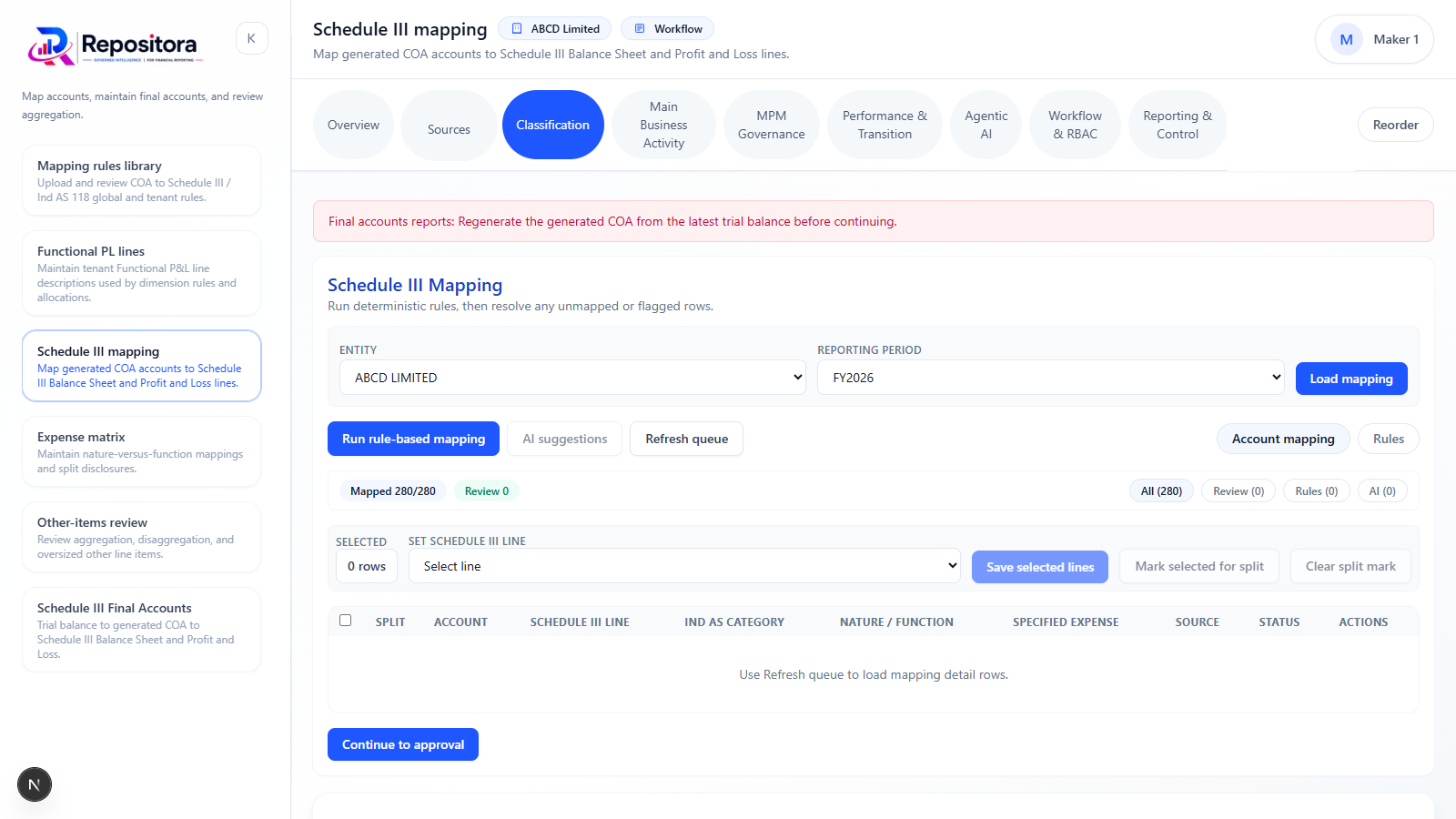
Task: Switch to Rules view
Action: coord(1389,439)
